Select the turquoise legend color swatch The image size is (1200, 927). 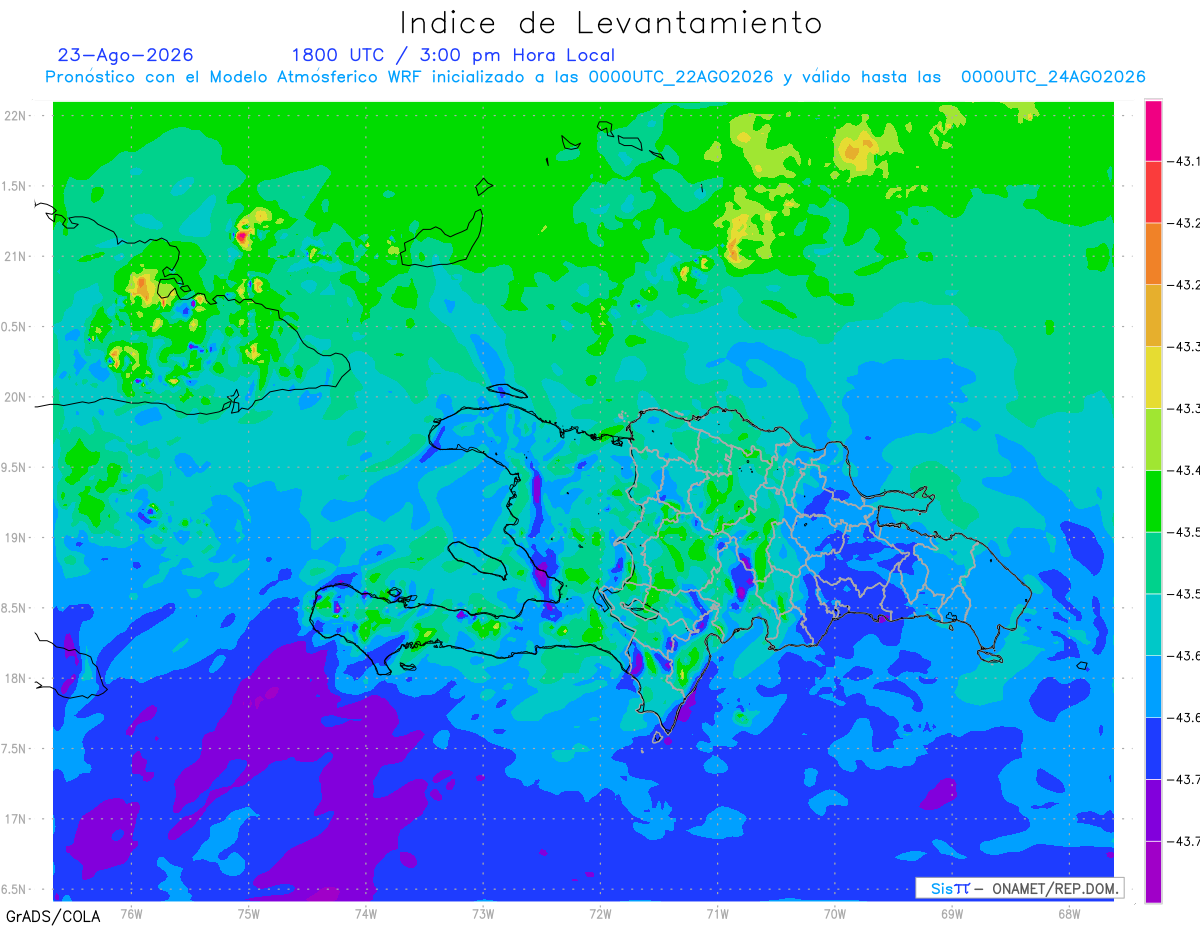click(x=1153, y=624)
